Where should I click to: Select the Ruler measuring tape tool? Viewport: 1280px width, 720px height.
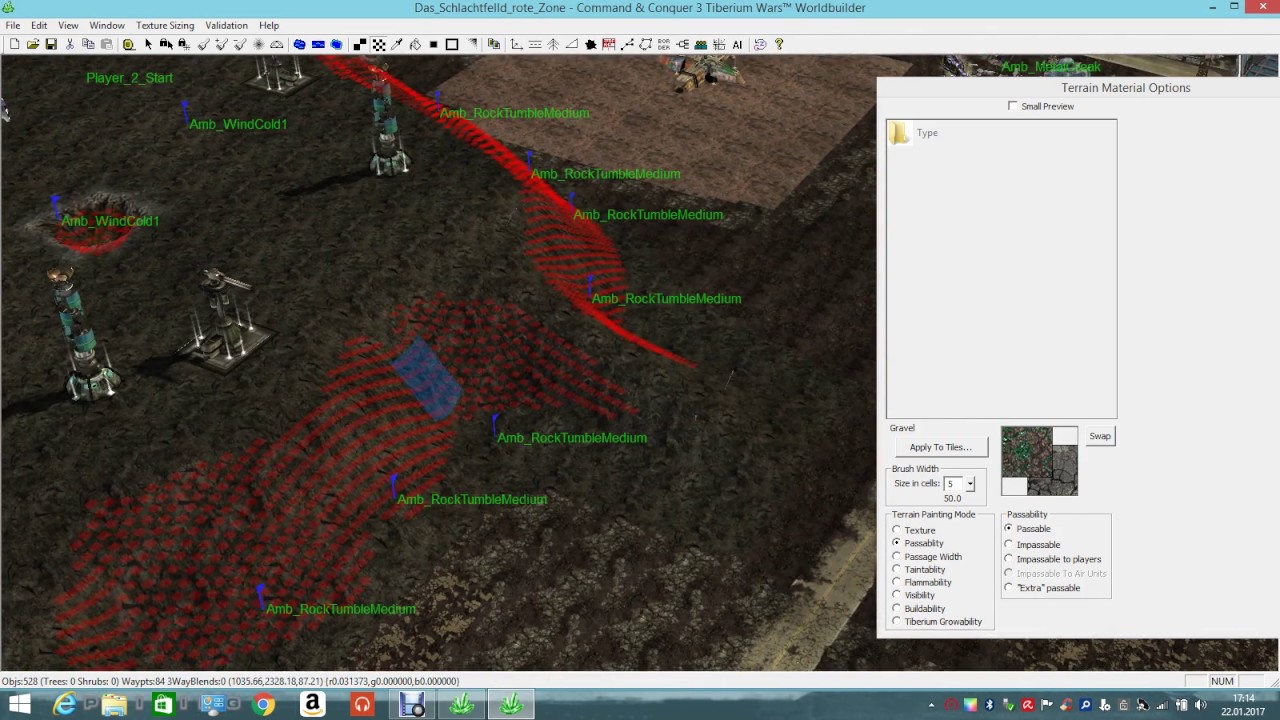pos(128,44)
